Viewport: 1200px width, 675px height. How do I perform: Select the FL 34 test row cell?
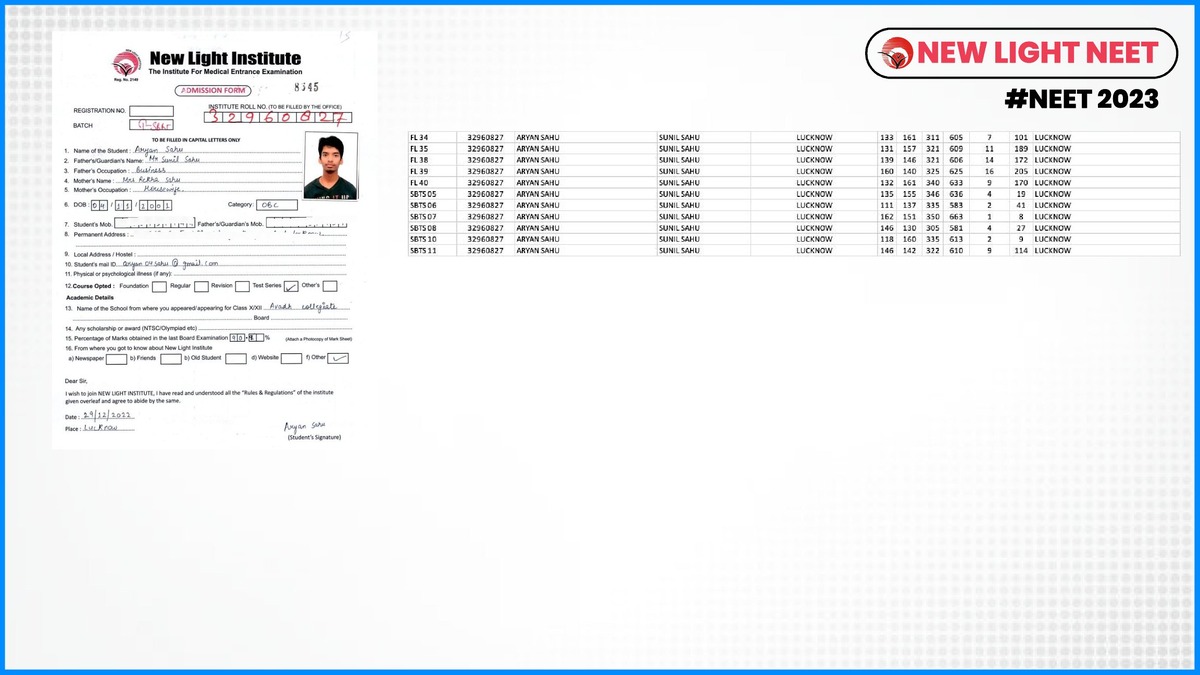click(x=419, y=137)
